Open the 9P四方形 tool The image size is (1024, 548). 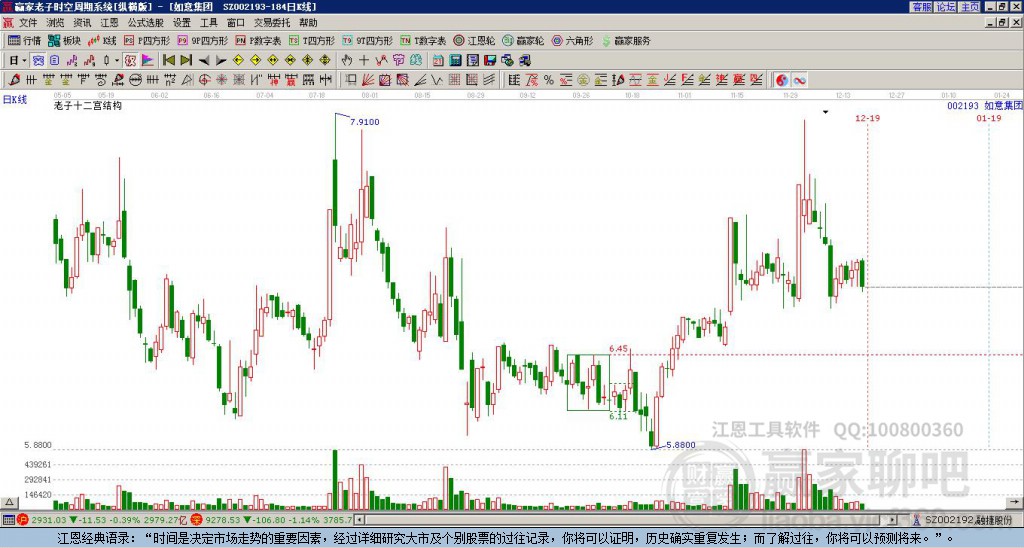coord(203,40)
